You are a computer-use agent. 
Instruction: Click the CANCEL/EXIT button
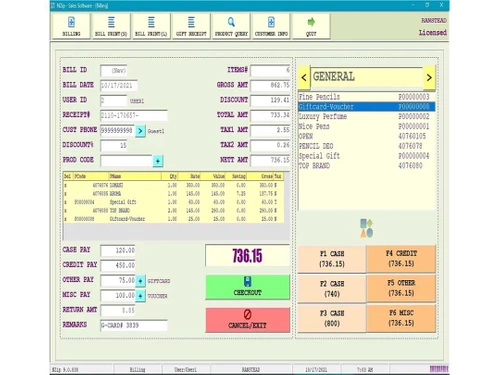pos(248,320)
